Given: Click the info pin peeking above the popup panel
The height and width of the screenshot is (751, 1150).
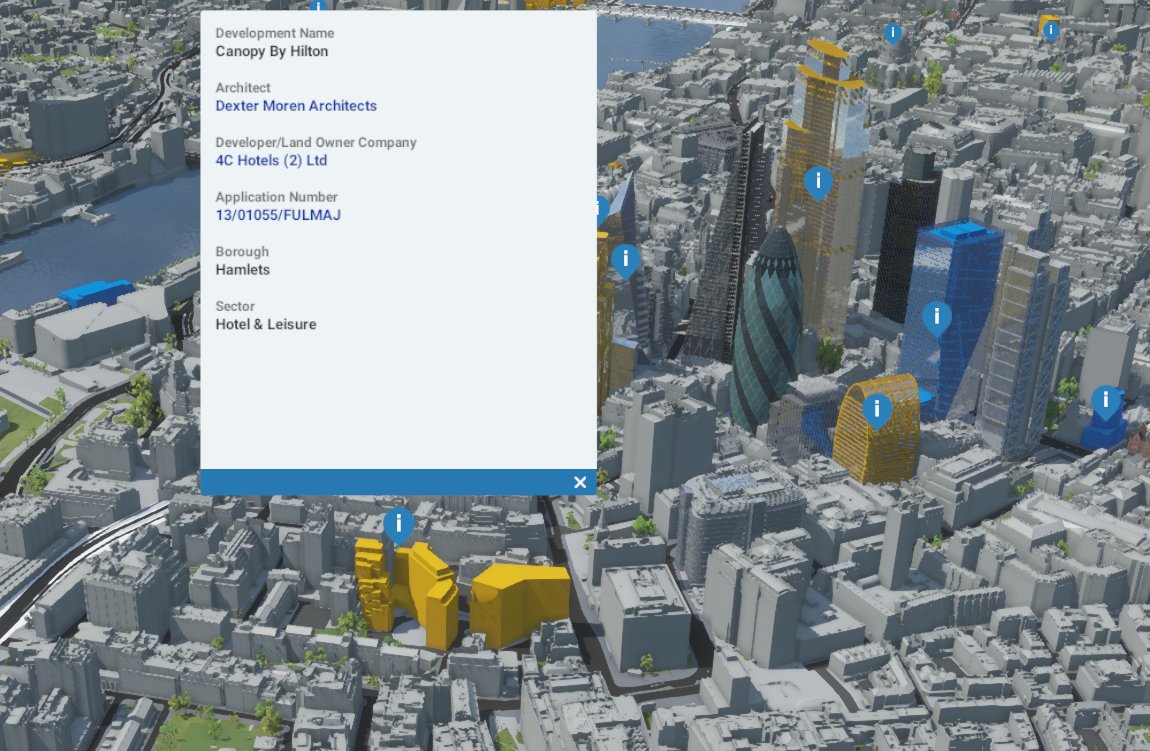Looking at the screenshot, I should (x=319, y=6).
